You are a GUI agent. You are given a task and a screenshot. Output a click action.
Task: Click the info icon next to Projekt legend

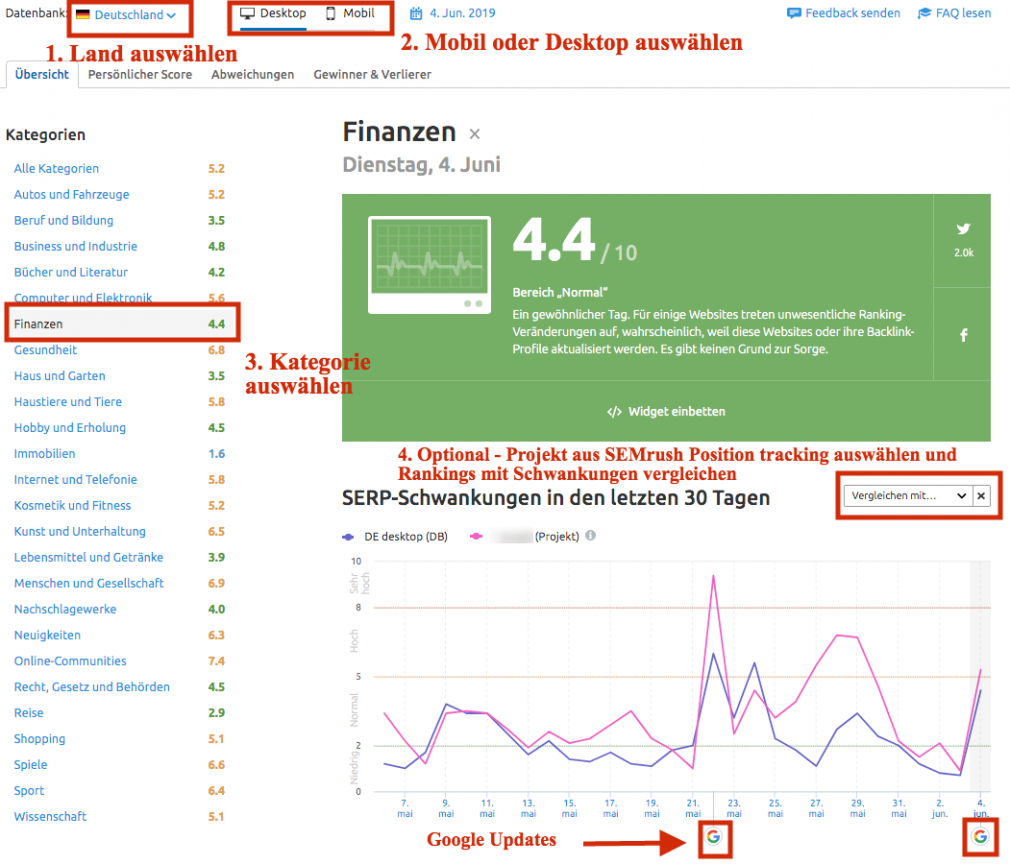[x=590, y=535]
